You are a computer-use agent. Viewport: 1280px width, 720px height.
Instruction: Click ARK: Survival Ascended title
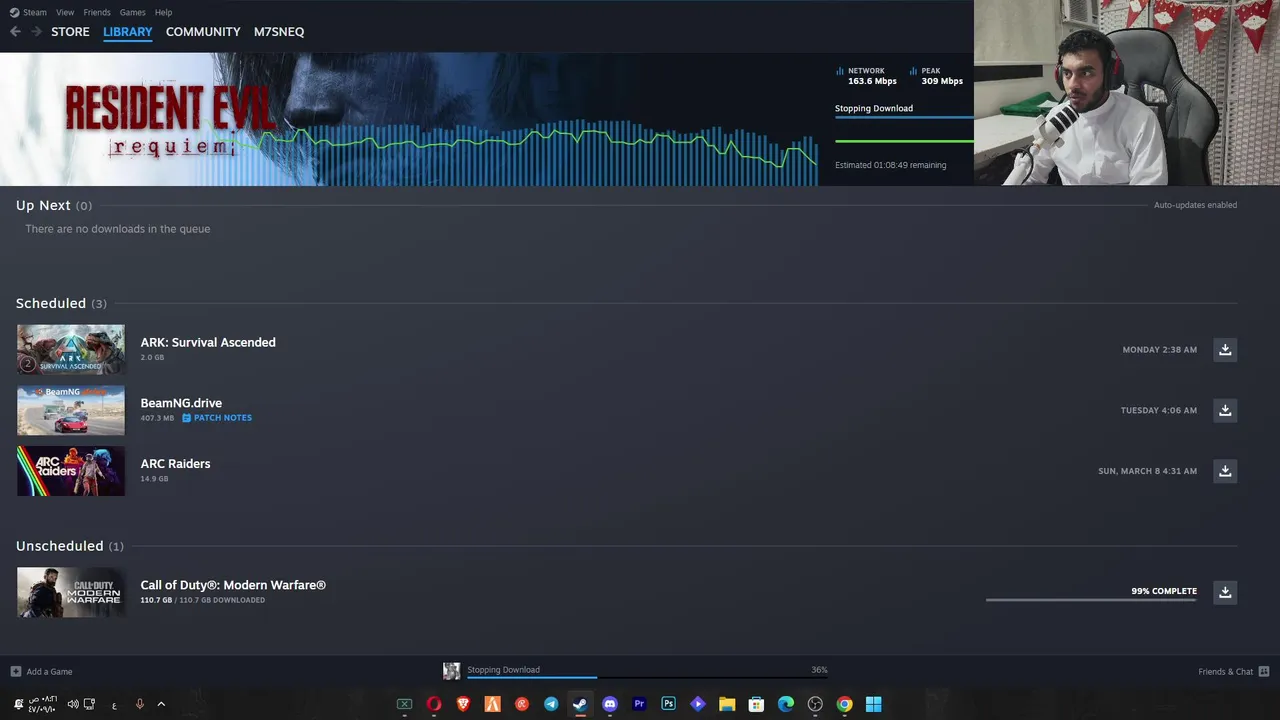coord(208,342)
